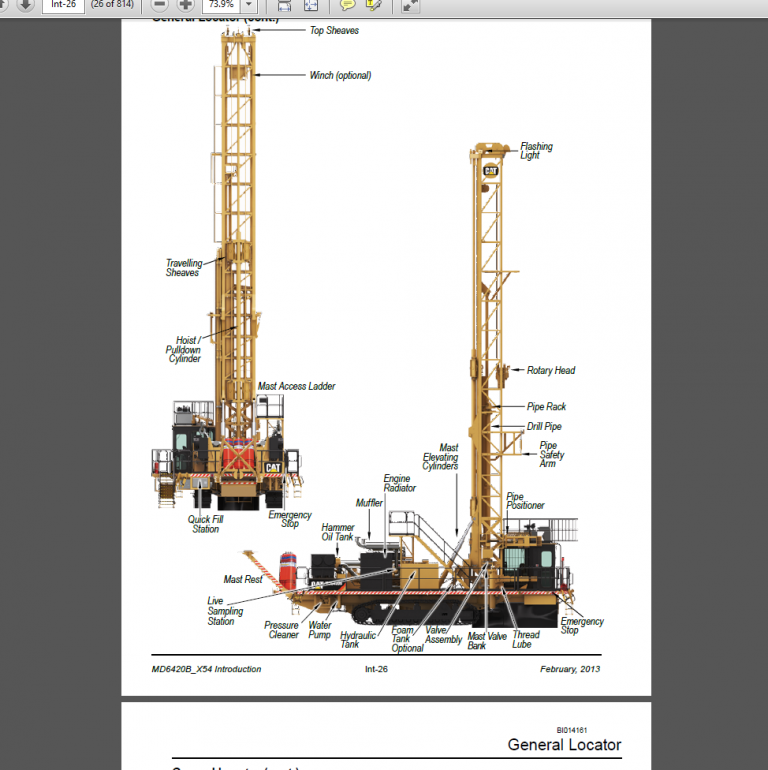
Task: Zoom in with the plus button
Action: (186, 5)
